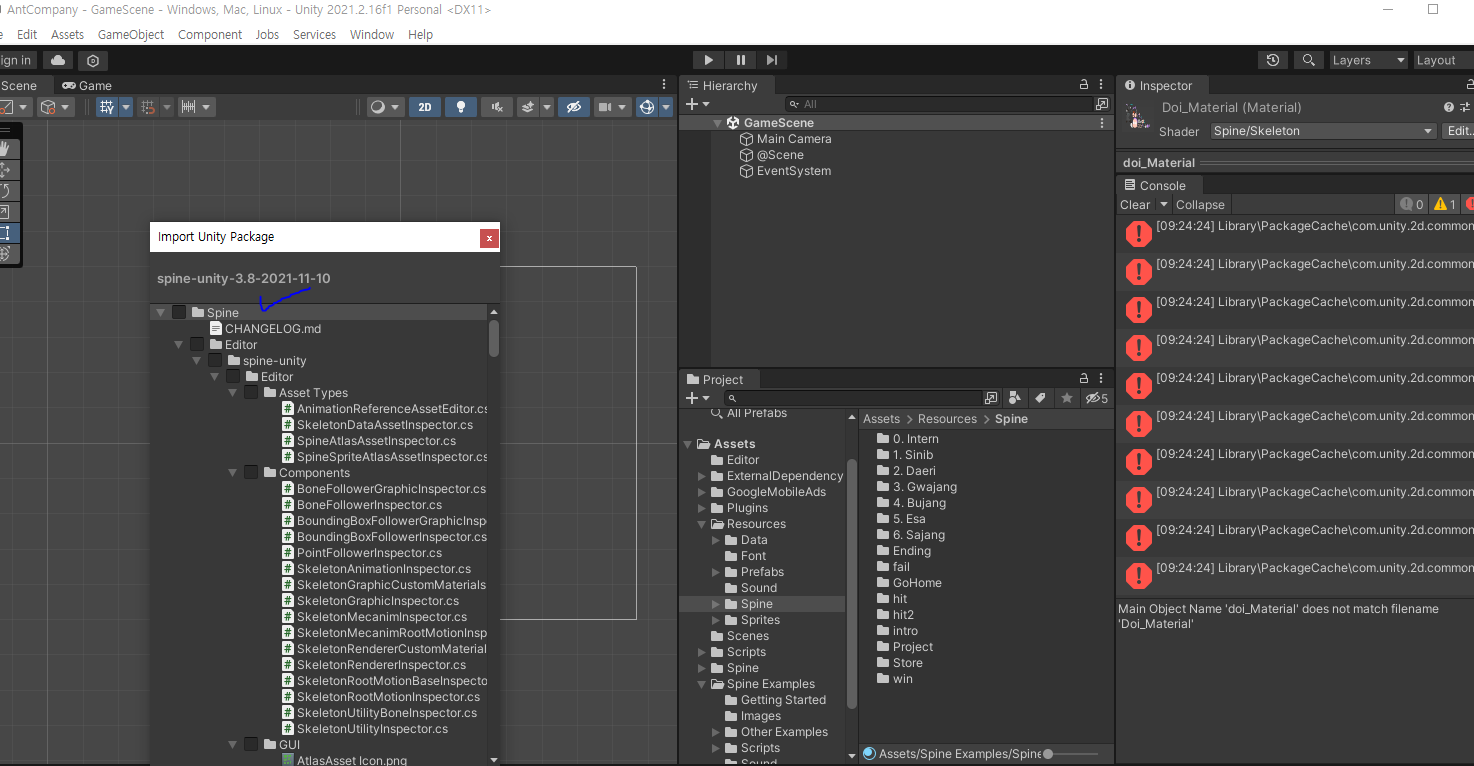Clear the Console
Screen dimensions: 1474x766
point(1135,204)
